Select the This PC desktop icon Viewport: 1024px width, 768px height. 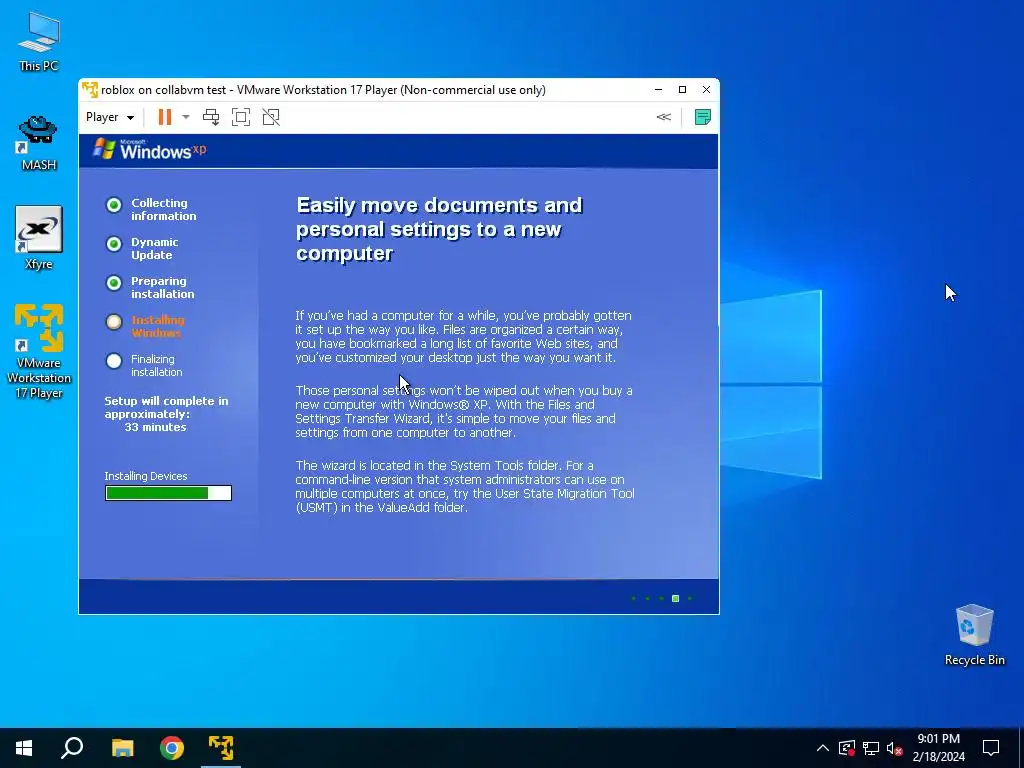coord(39,41)
